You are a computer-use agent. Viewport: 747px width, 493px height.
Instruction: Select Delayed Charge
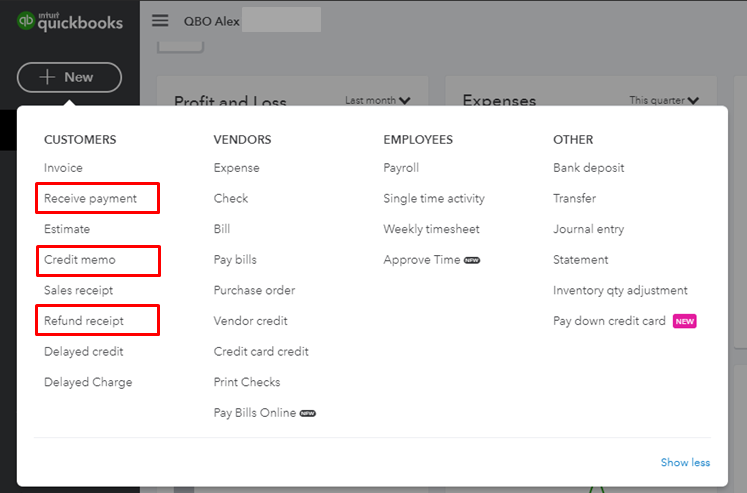tap(88, 382)
